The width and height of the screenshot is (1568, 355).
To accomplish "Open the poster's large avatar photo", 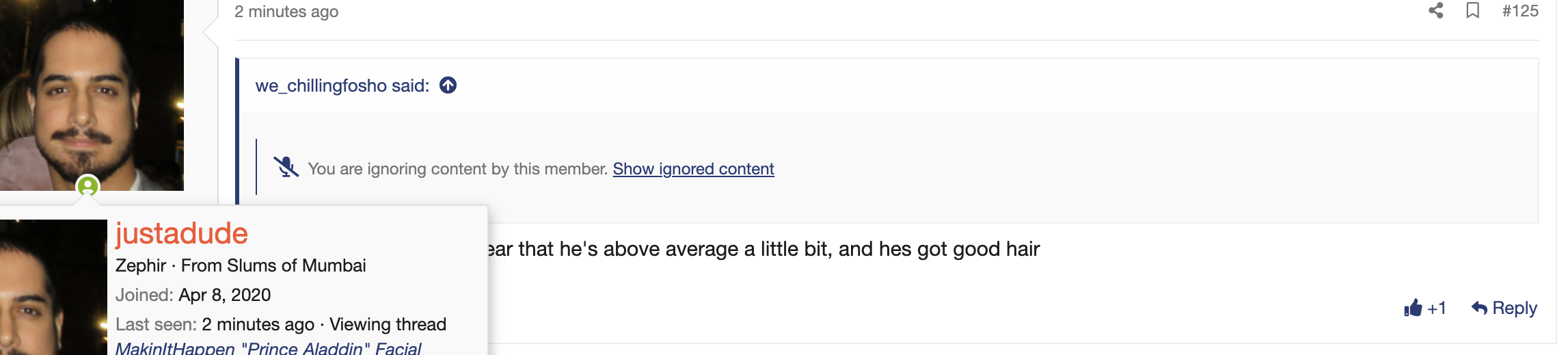I will (x=92, y=95).
